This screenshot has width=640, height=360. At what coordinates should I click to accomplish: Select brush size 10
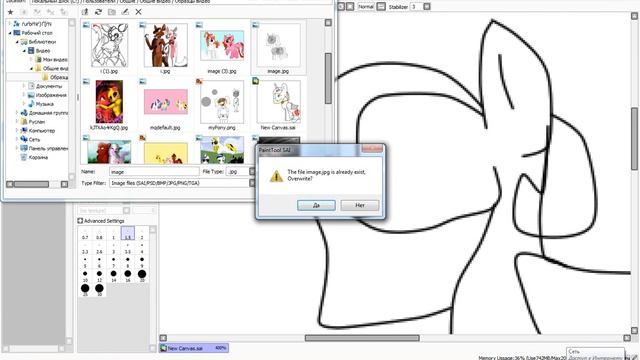pos(85,276)
